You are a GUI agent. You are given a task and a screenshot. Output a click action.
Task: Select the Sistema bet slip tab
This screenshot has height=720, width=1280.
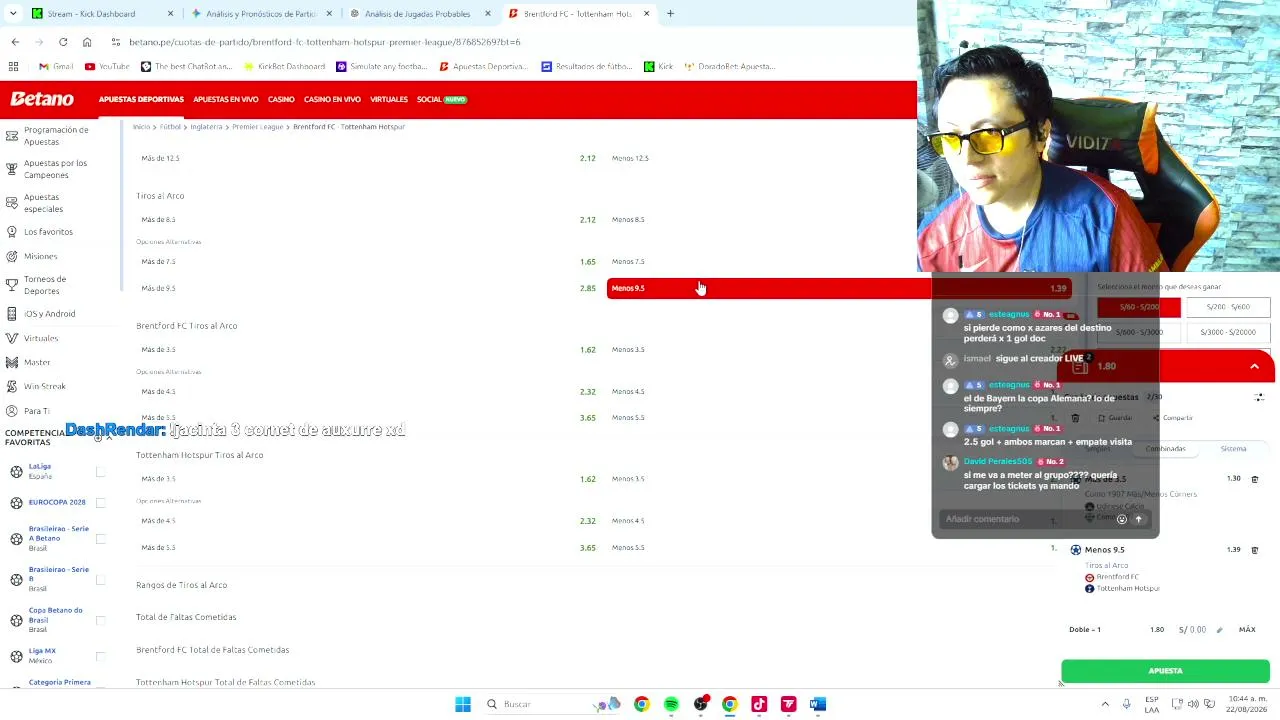1233,449
